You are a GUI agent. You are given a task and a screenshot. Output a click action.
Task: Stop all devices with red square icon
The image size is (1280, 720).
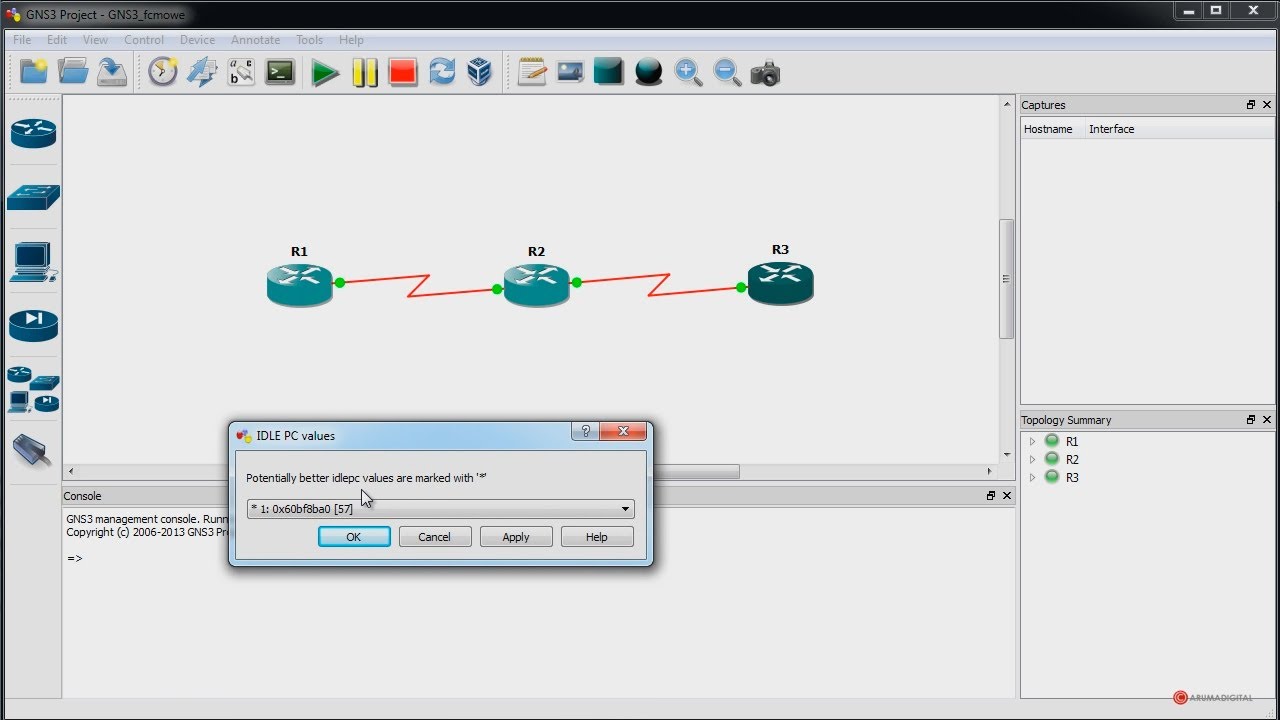click(x=403, y=73)
